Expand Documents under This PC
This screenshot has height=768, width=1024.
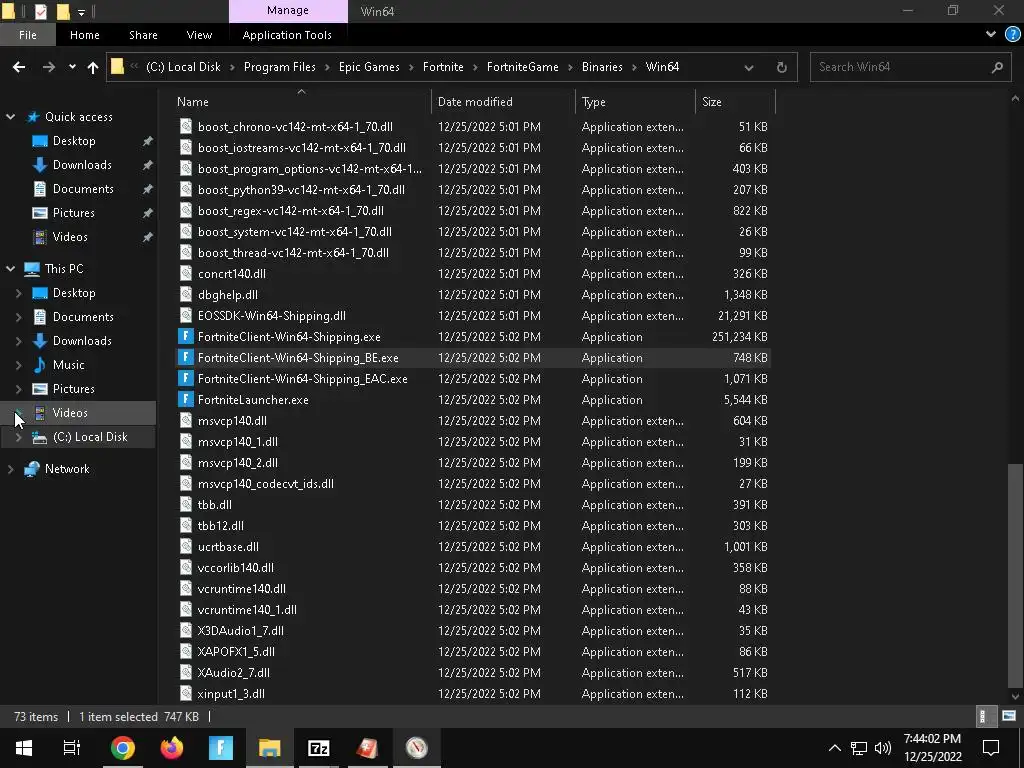pyautogui.click(x=18, y=317)
